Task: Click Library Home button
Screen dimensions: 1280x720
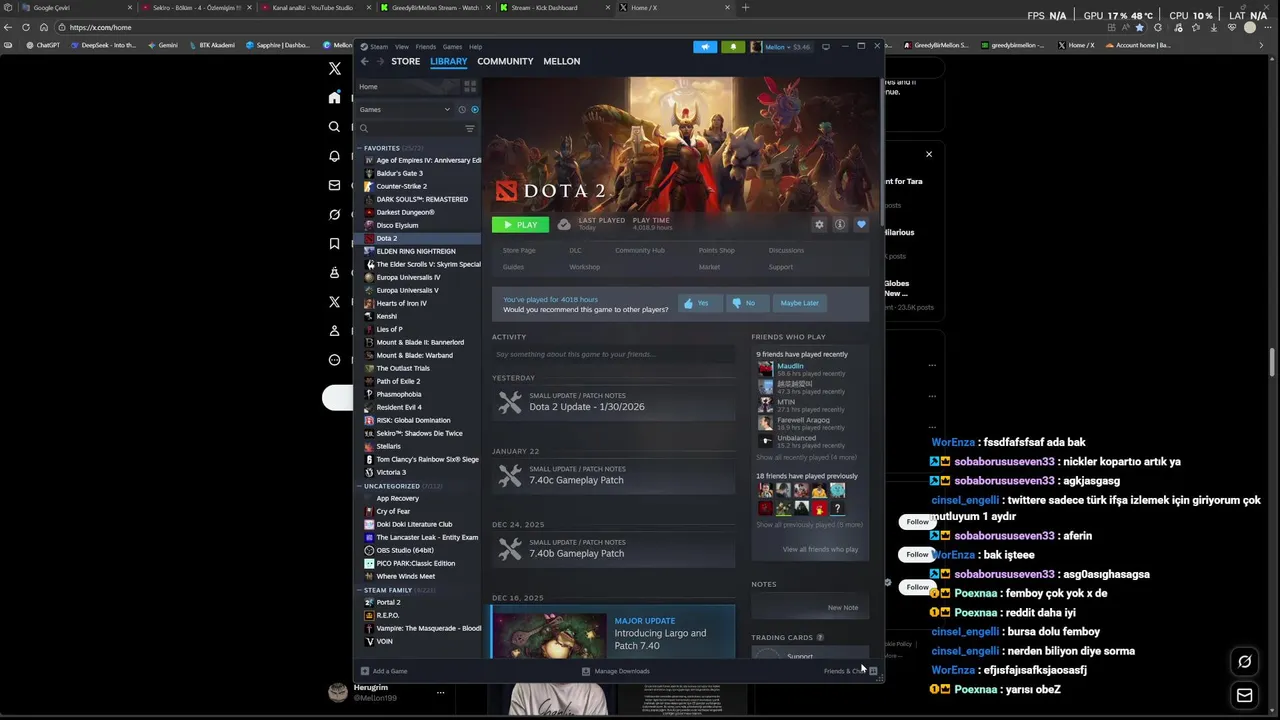Action: pyautogui.click(x=408, y=87)
